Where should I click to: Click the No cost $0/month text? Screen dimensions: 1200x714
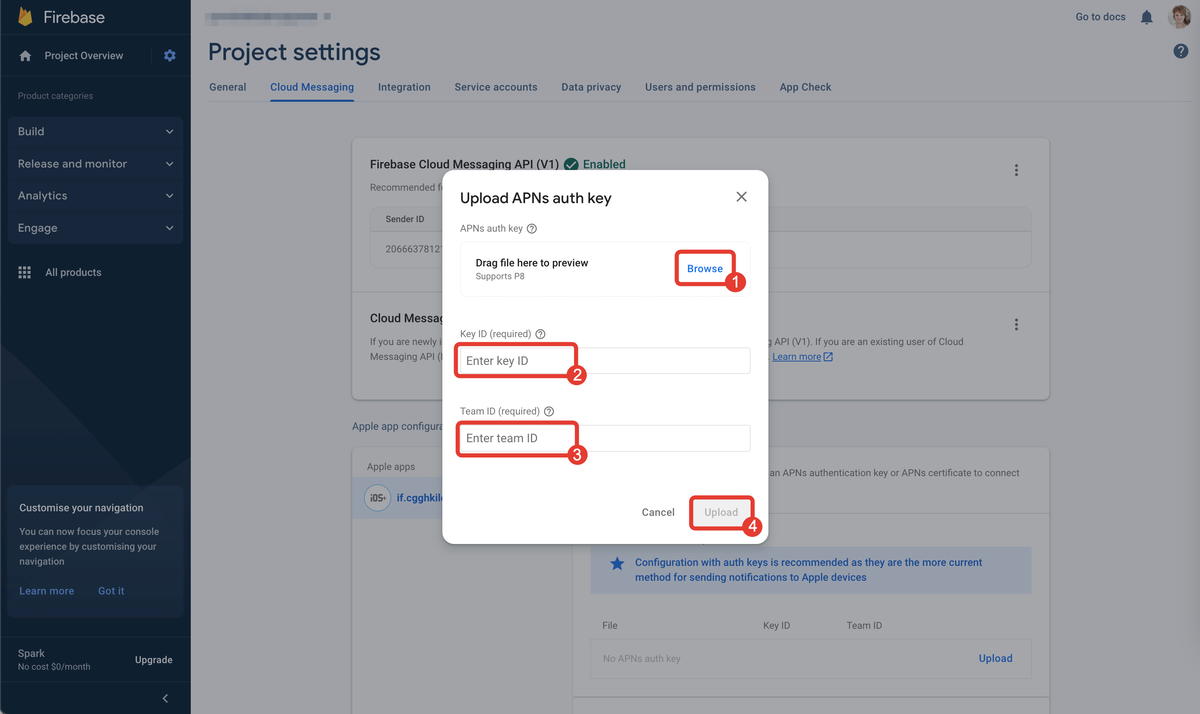click(x=54, y=667)
